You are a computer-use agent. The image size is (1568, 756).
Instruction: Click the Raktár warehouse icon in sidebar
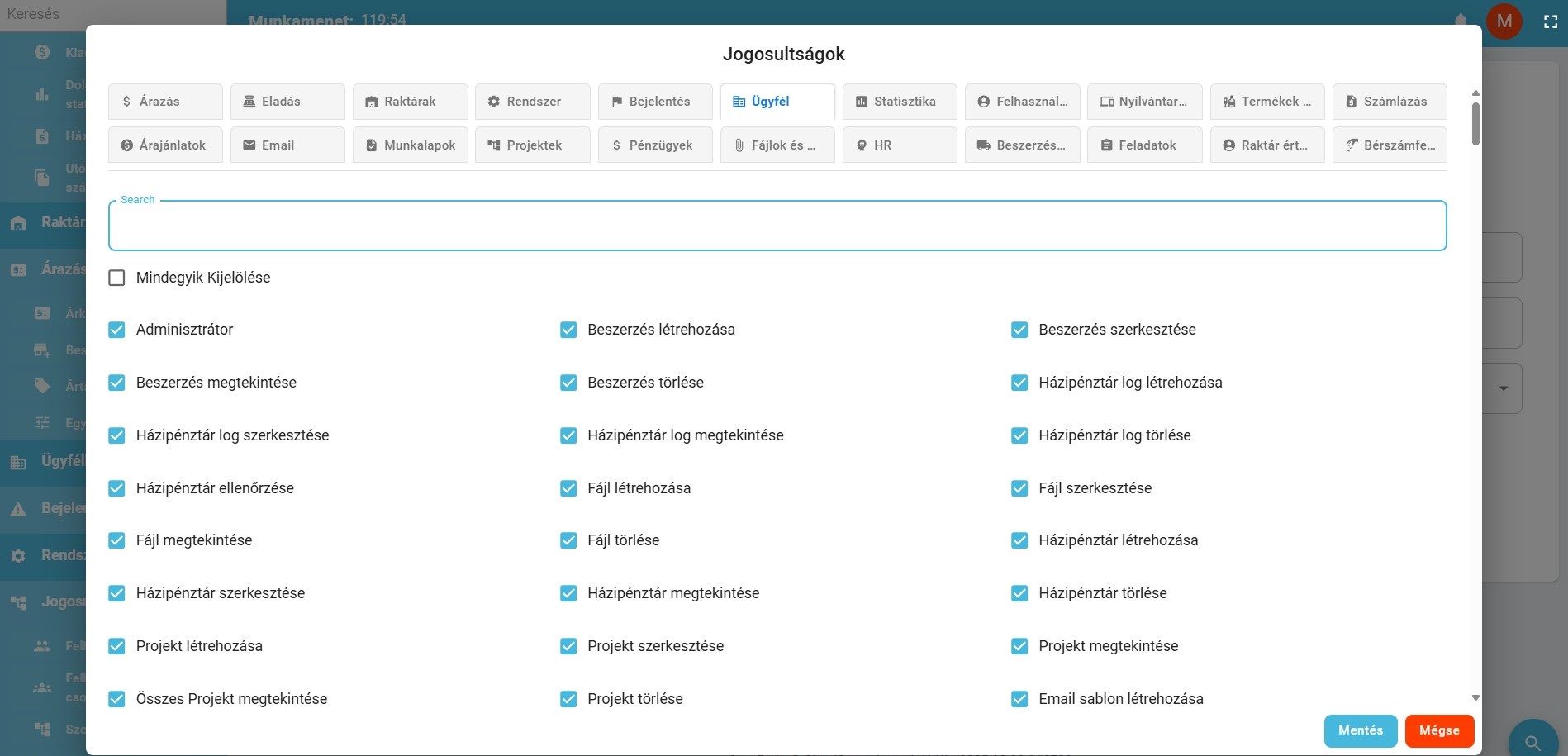tap(18, 222)
